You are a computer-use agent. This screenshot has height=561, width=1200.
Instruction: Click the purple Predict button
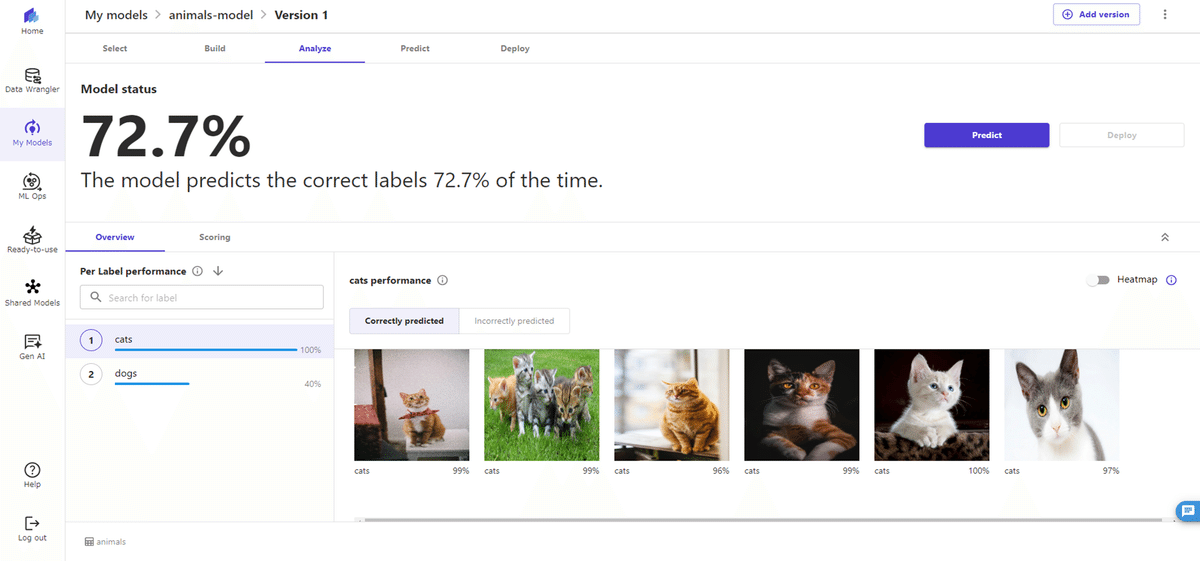(987, 135)
